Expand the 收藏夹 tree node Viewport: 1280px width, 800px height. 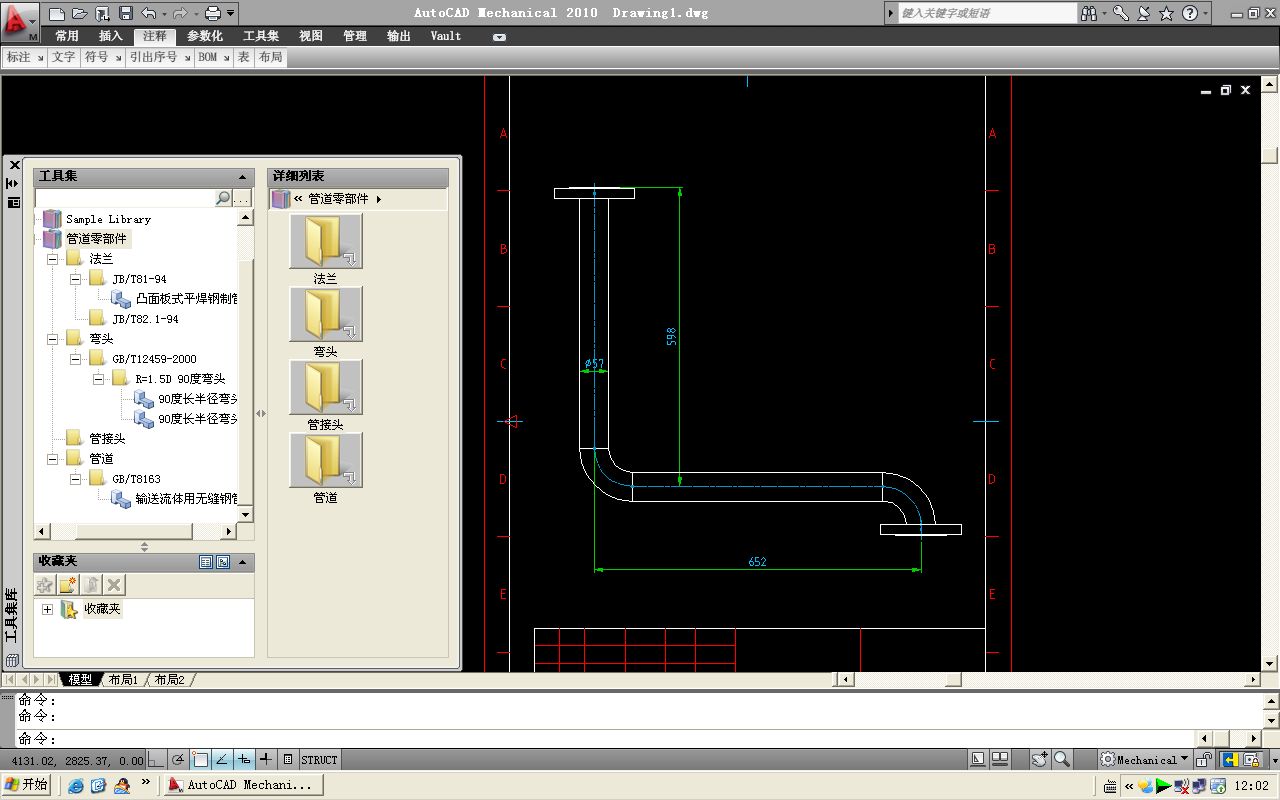(x=47, y=609)
